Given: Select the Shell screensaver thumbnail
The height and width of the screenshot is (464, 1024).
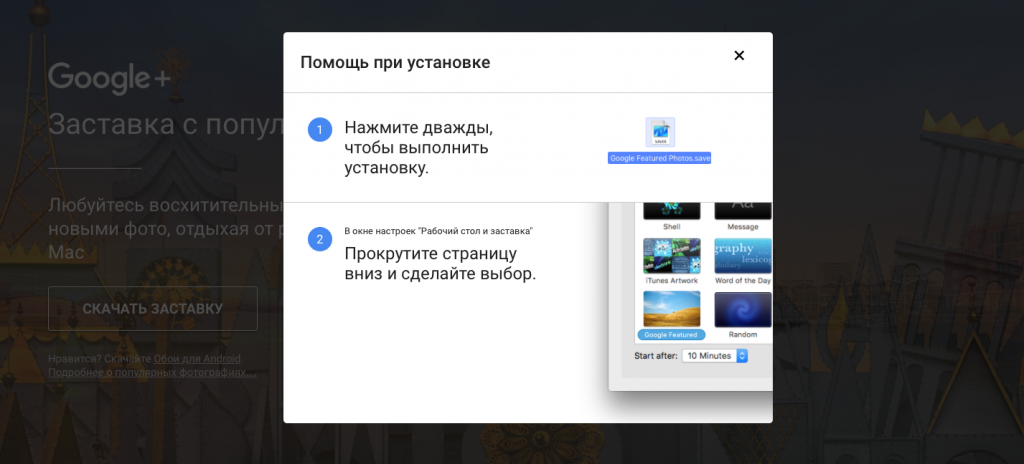Looking at the screenshot, I should click(x=672, y=210).
